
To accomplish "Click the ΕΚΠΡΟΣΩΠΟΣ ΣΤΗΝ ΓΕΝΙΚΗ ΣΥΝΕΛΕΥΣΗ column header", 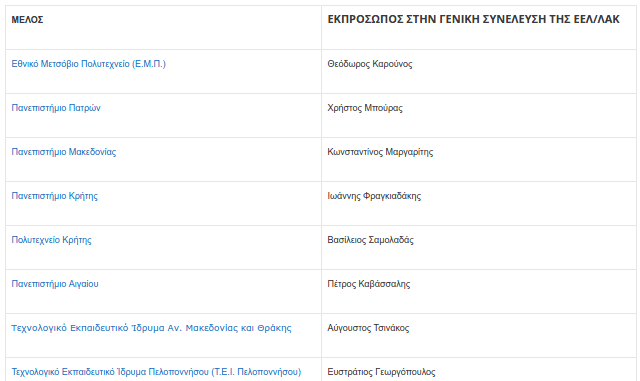I will point(473,19).
